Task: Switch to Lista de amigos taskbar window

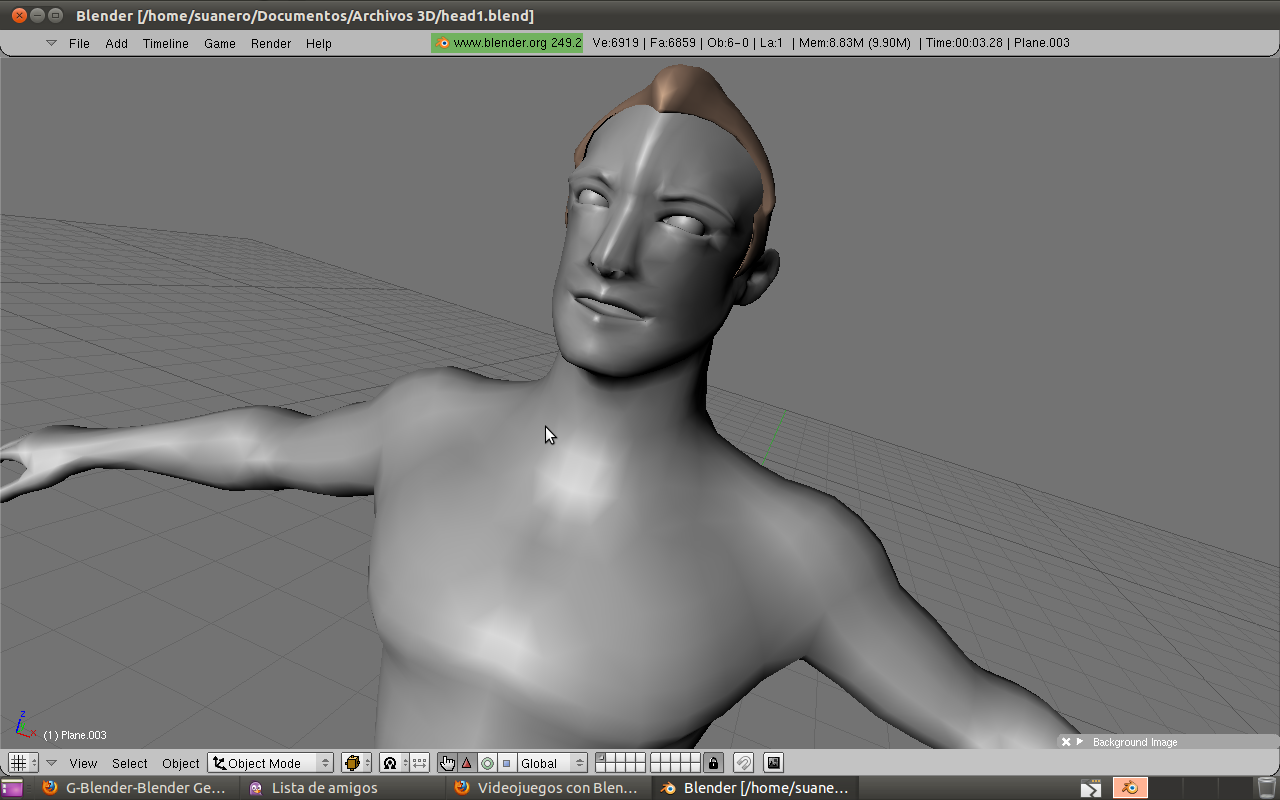Action: pyautogui.click(x=324, y=788)
